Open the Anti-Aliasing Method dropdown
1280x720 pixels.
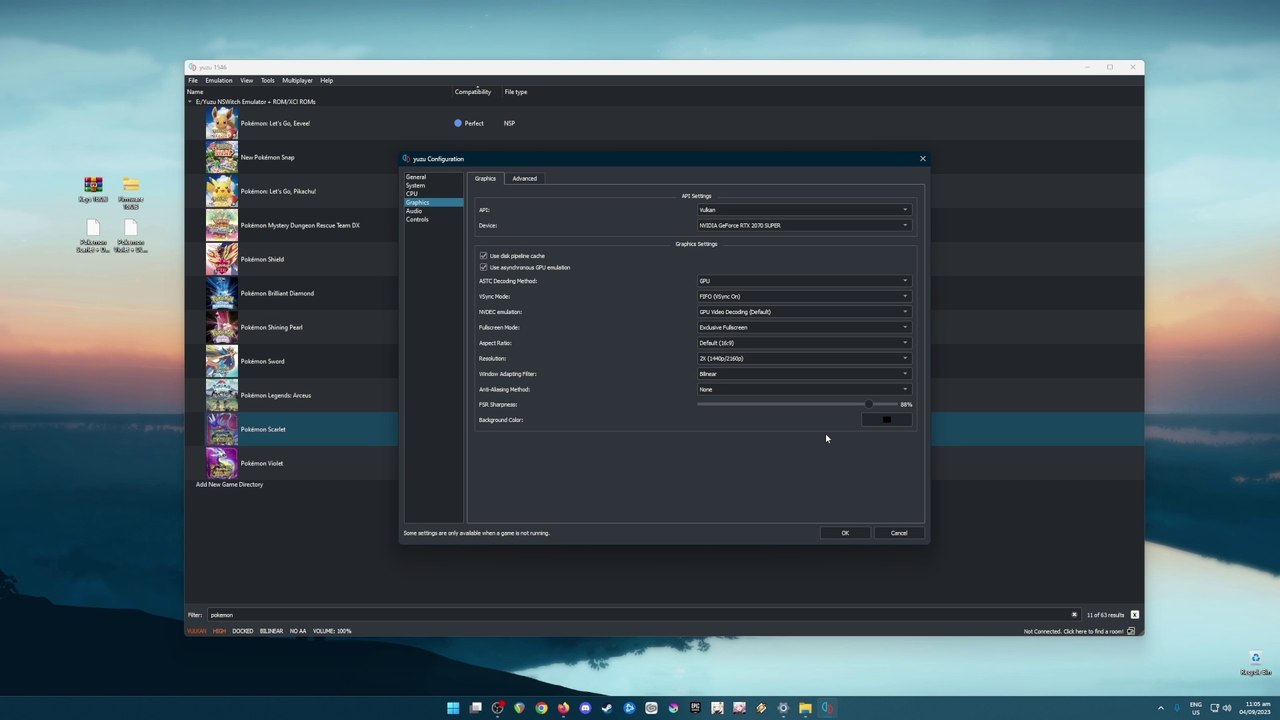pos(804,389)
